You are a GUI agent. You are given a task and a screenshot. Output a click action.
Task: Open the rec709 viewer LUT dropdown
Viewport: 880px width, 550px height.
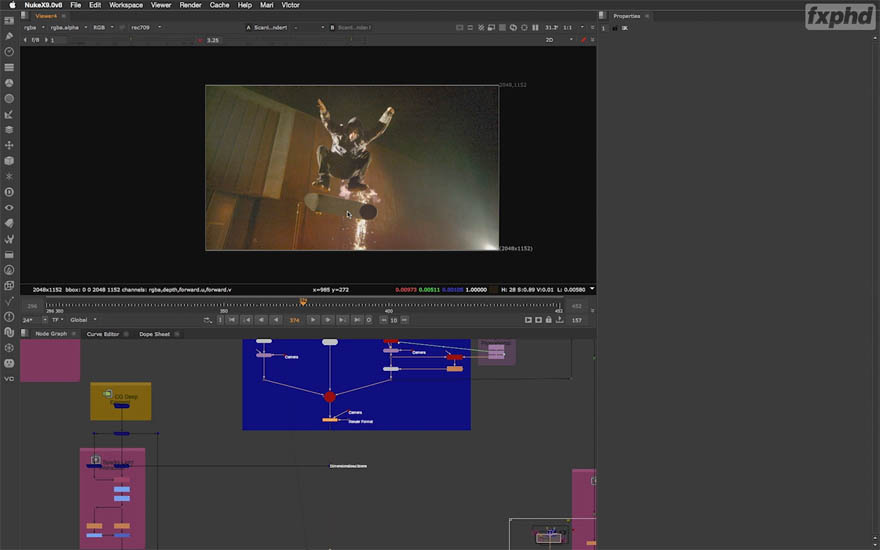pos(145,28)
